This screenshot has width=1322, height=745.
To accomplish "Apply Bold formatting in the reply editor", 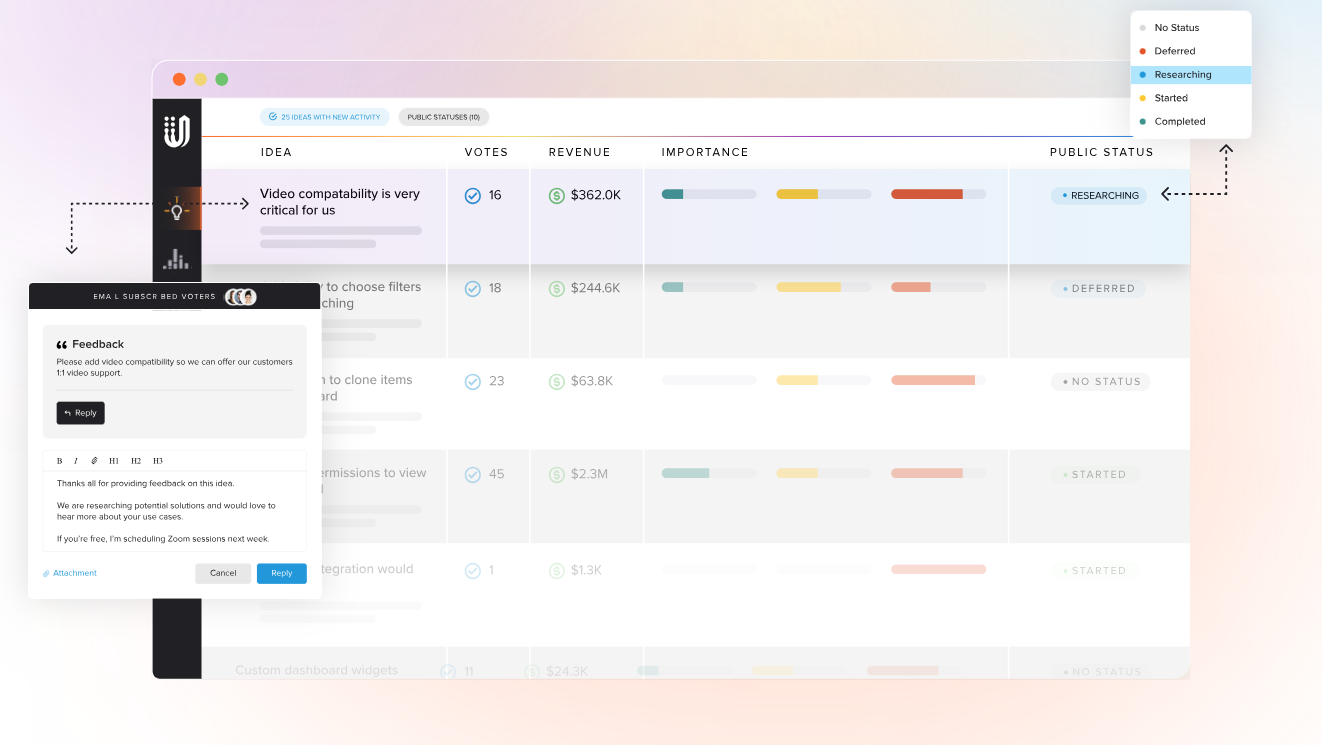I will pos(62,460).
